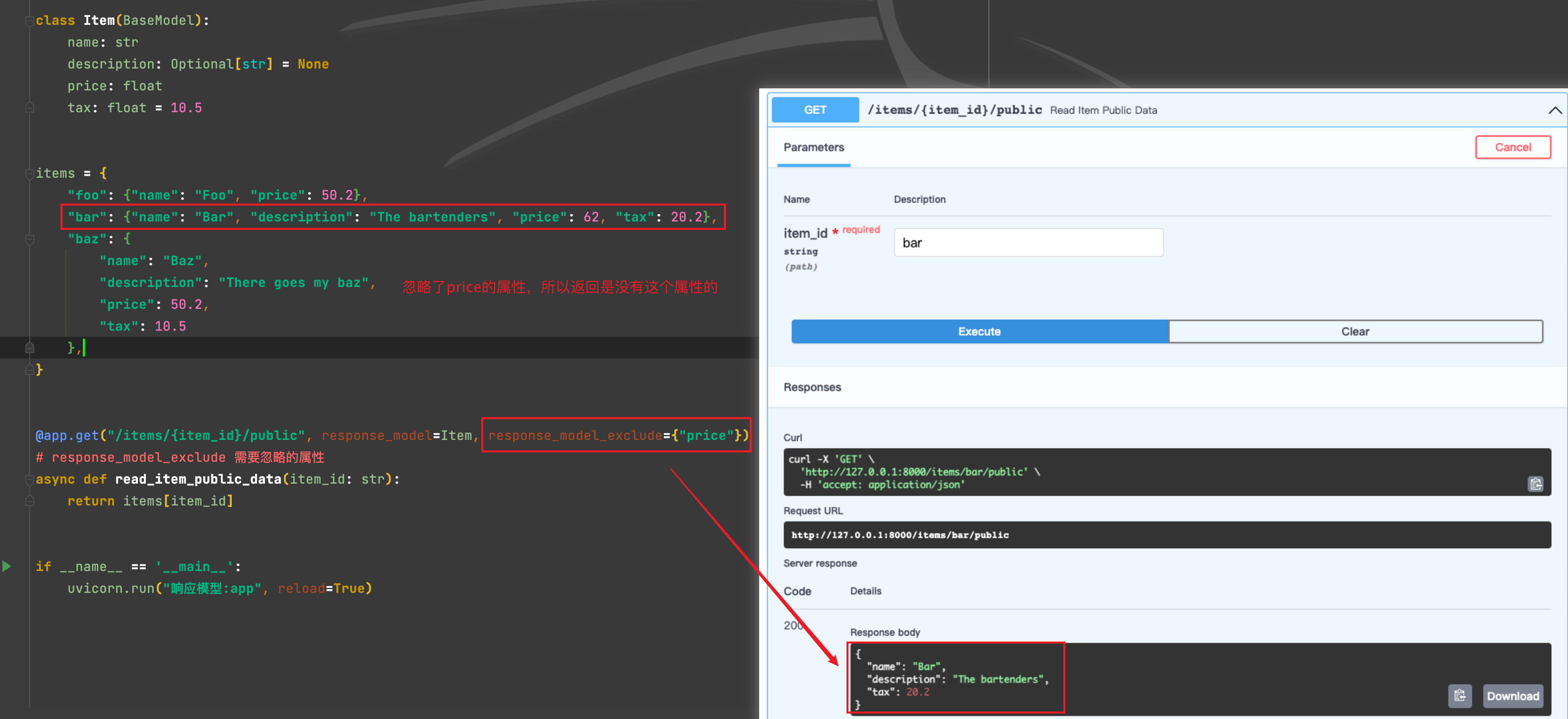Image resolution: width=1568 pixels, height=719 pixels.
Task: Click the "price": 50.2 line under baz
Action: (x=154, y=305)
